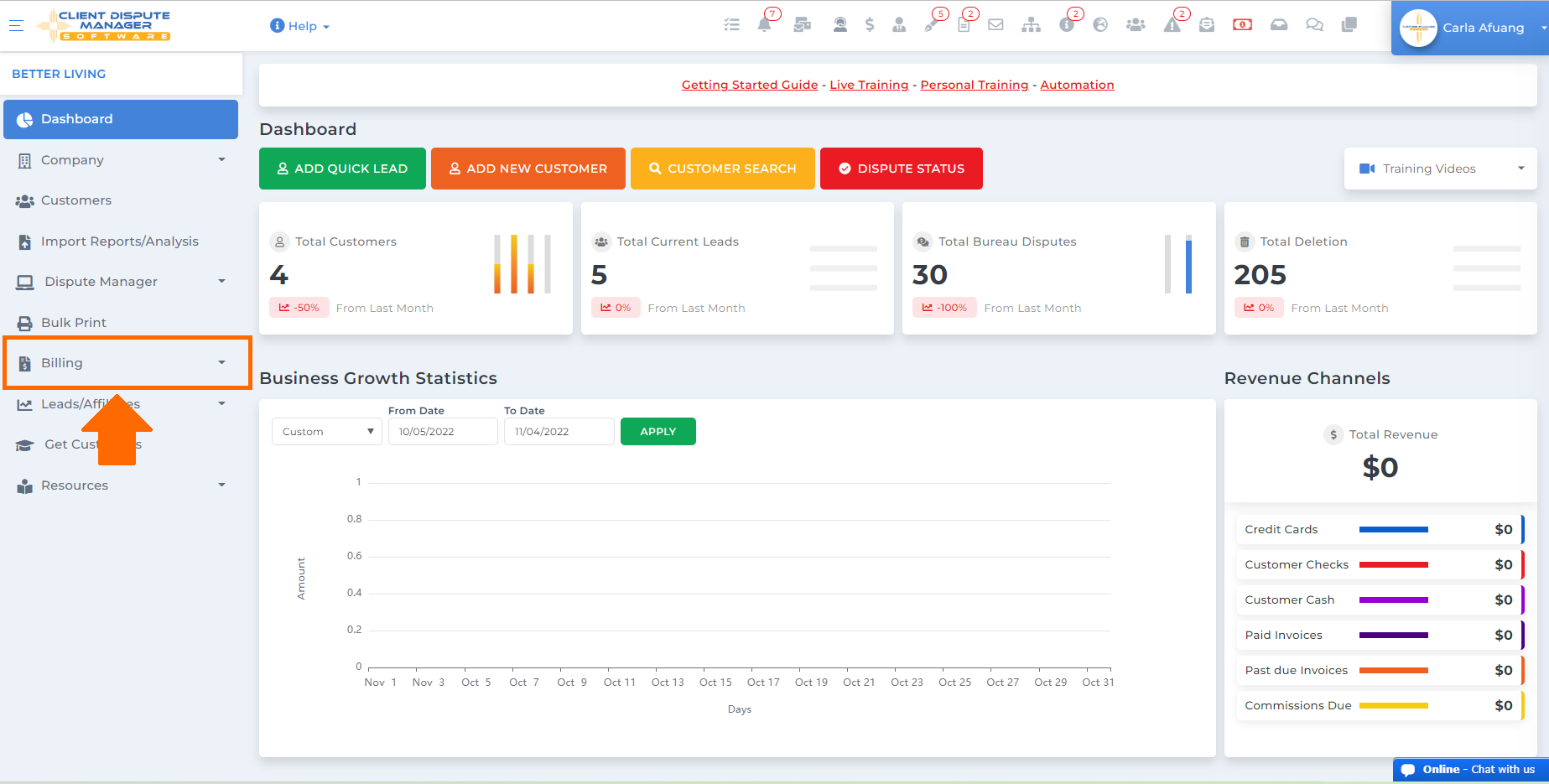This screenshot has height=784, width=1549.
Task: Open the chat bubbles icon
Action: point(1314,25)
